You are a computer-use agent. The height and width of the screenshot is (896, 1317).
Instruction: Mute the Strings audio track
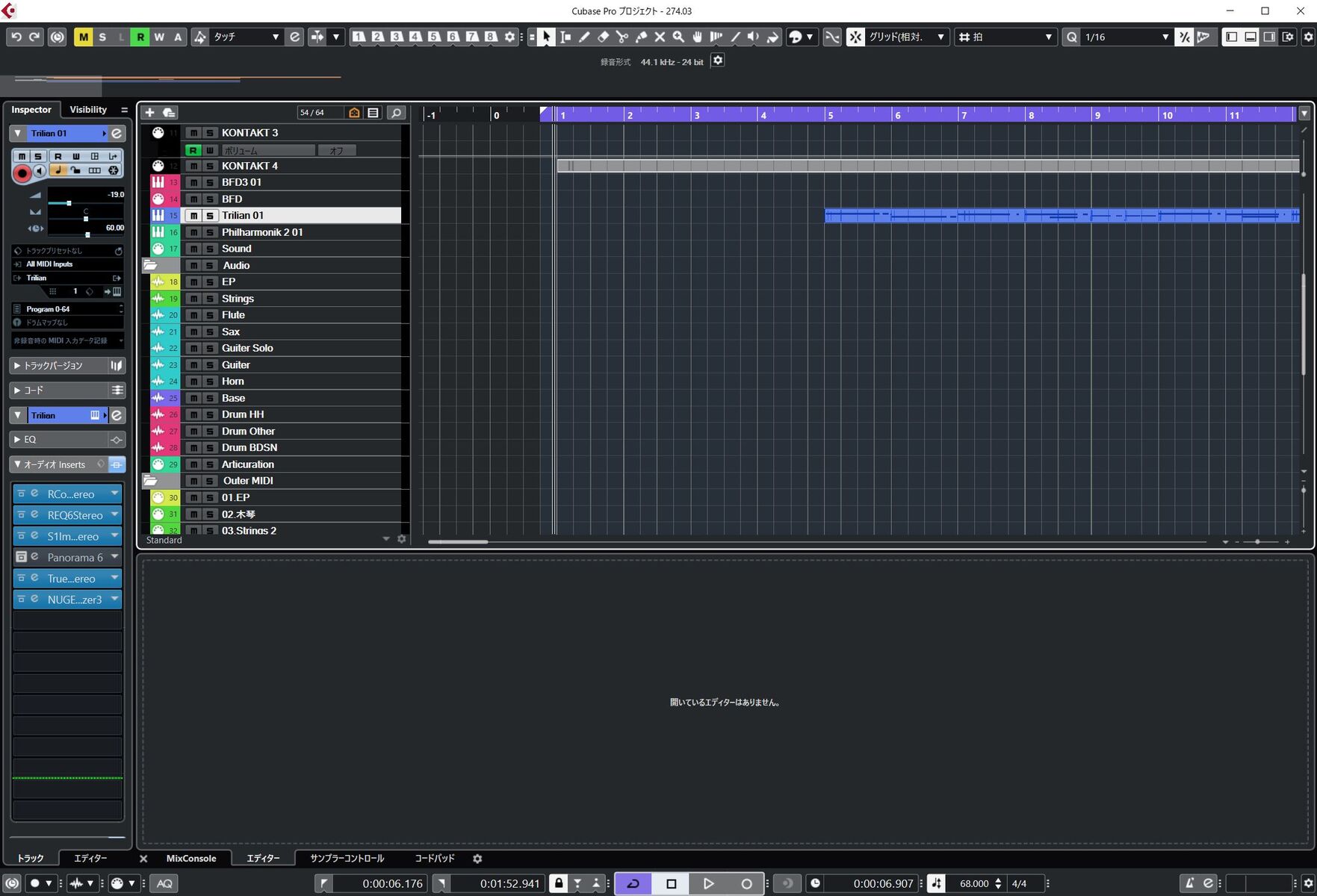pyautogui.click(x=193, y=299)
